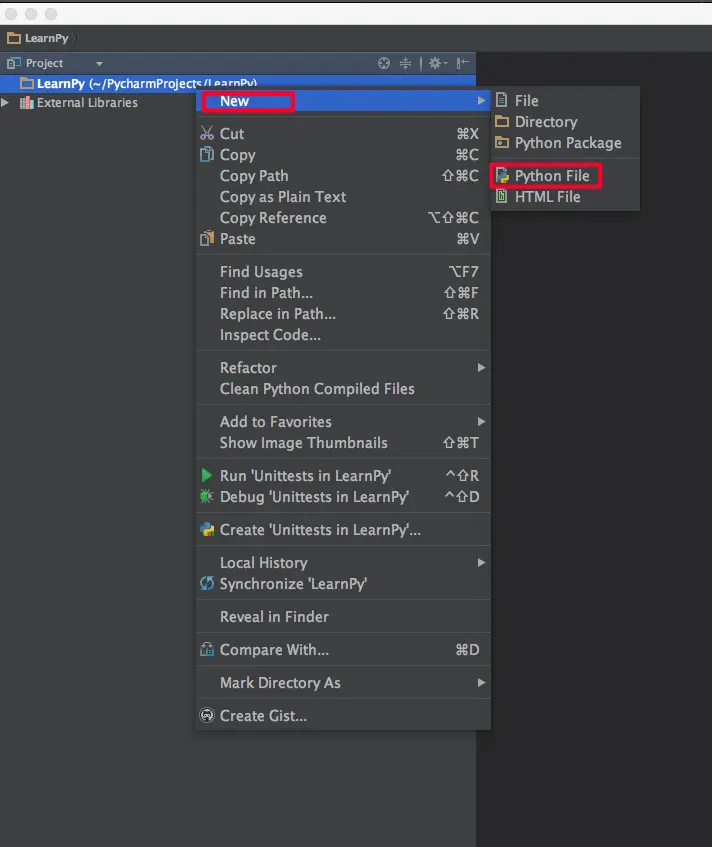Screen dimensions: 712x847
Task: Open the New menu entry
Action: tap(343, 101)
